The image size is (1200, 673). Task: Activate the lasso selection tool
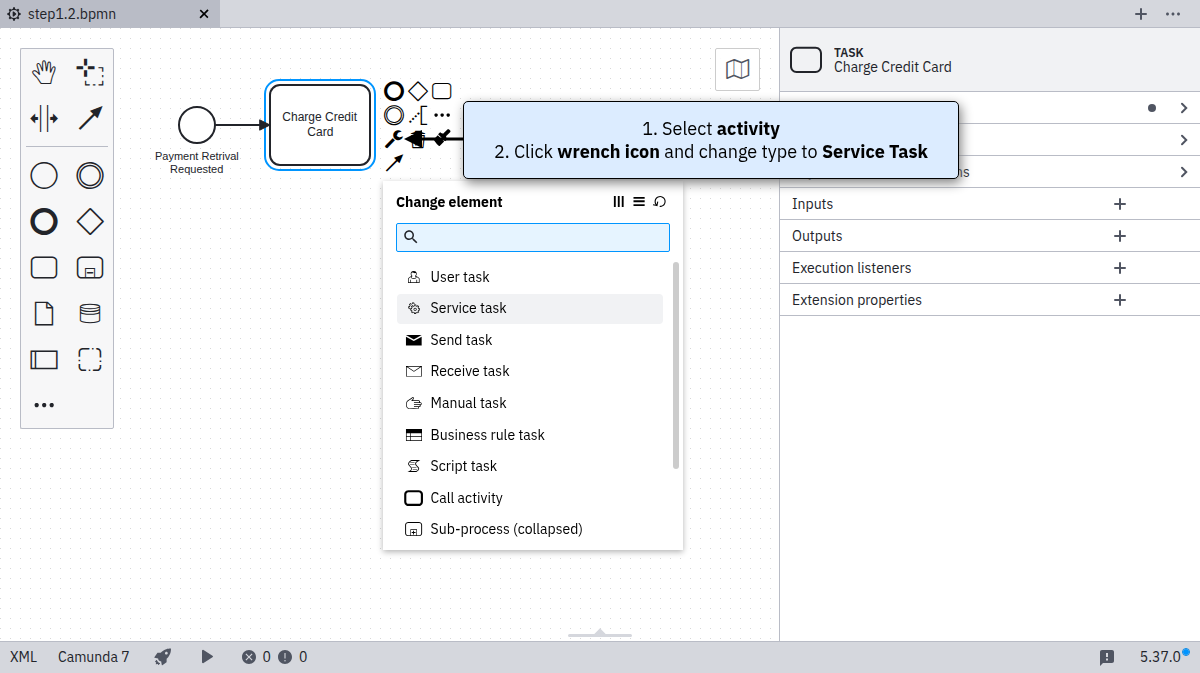(x=90, y=72)
